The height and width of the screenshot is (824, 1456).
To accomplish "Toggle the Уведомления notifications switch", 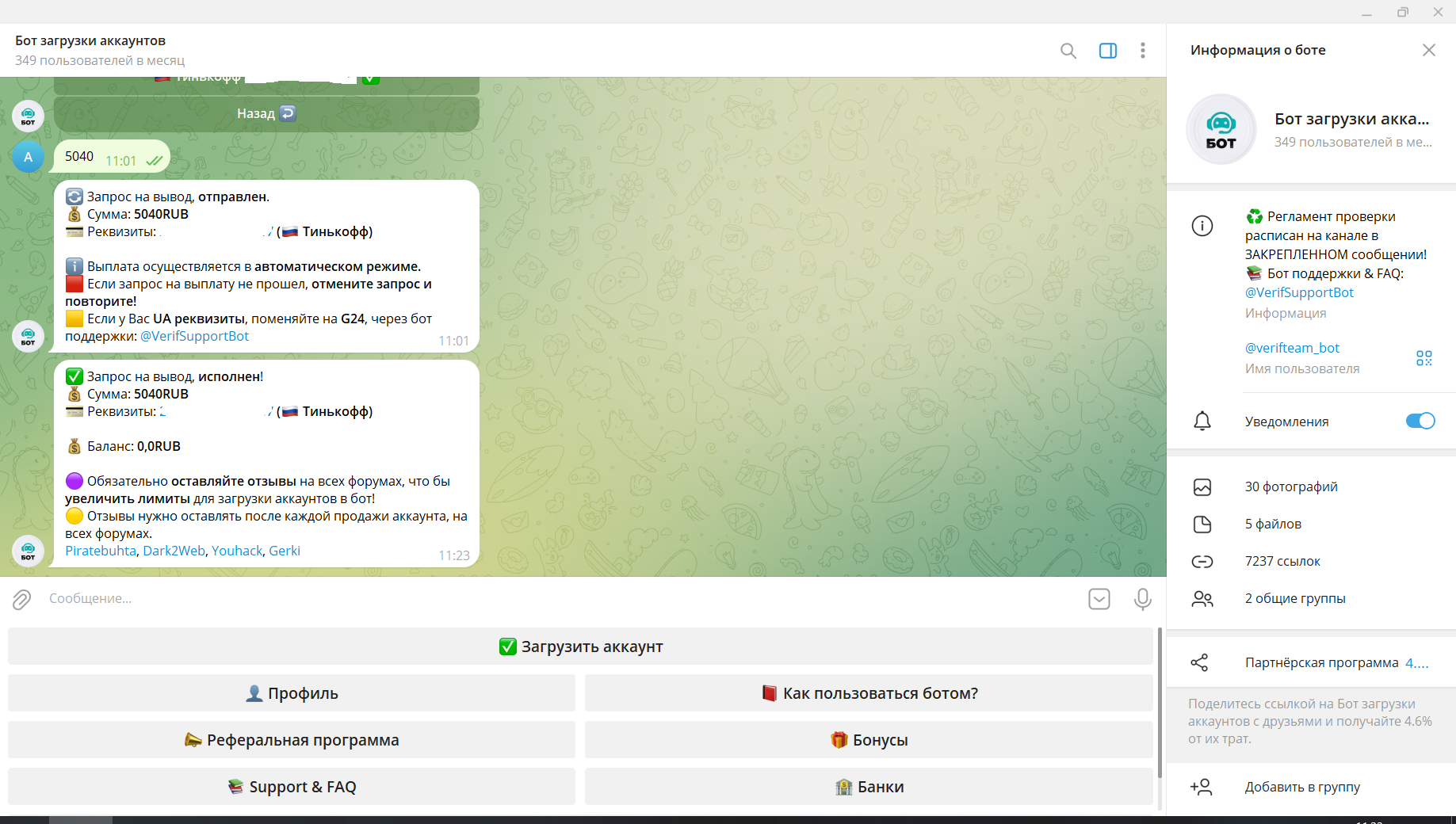I will tap(1420, 422).
